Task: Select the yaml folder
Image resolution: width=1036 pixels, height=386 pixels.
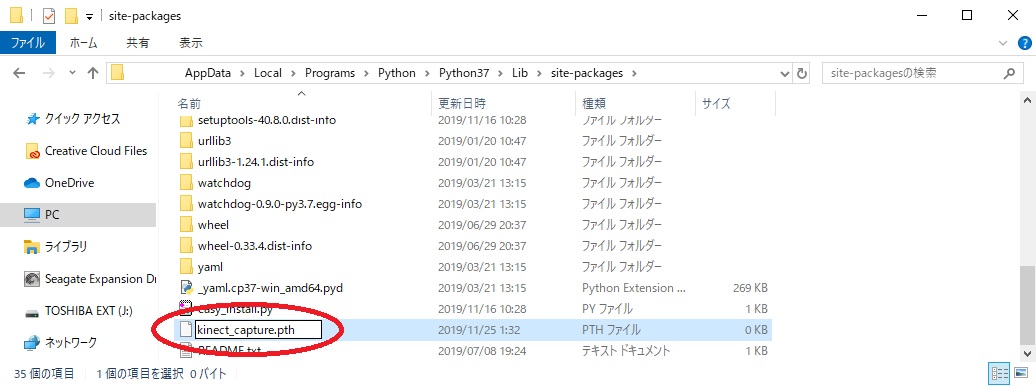Action: (x=210, y=267)
